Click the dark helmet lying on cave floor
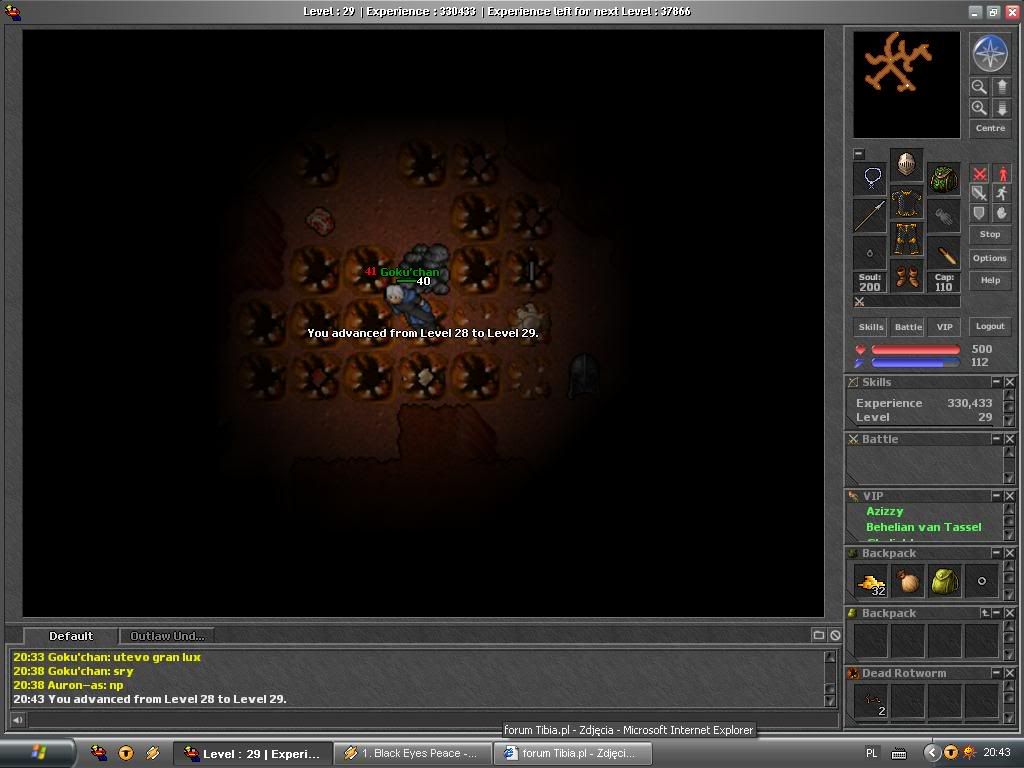1024x768 pixels. (583, 374)
